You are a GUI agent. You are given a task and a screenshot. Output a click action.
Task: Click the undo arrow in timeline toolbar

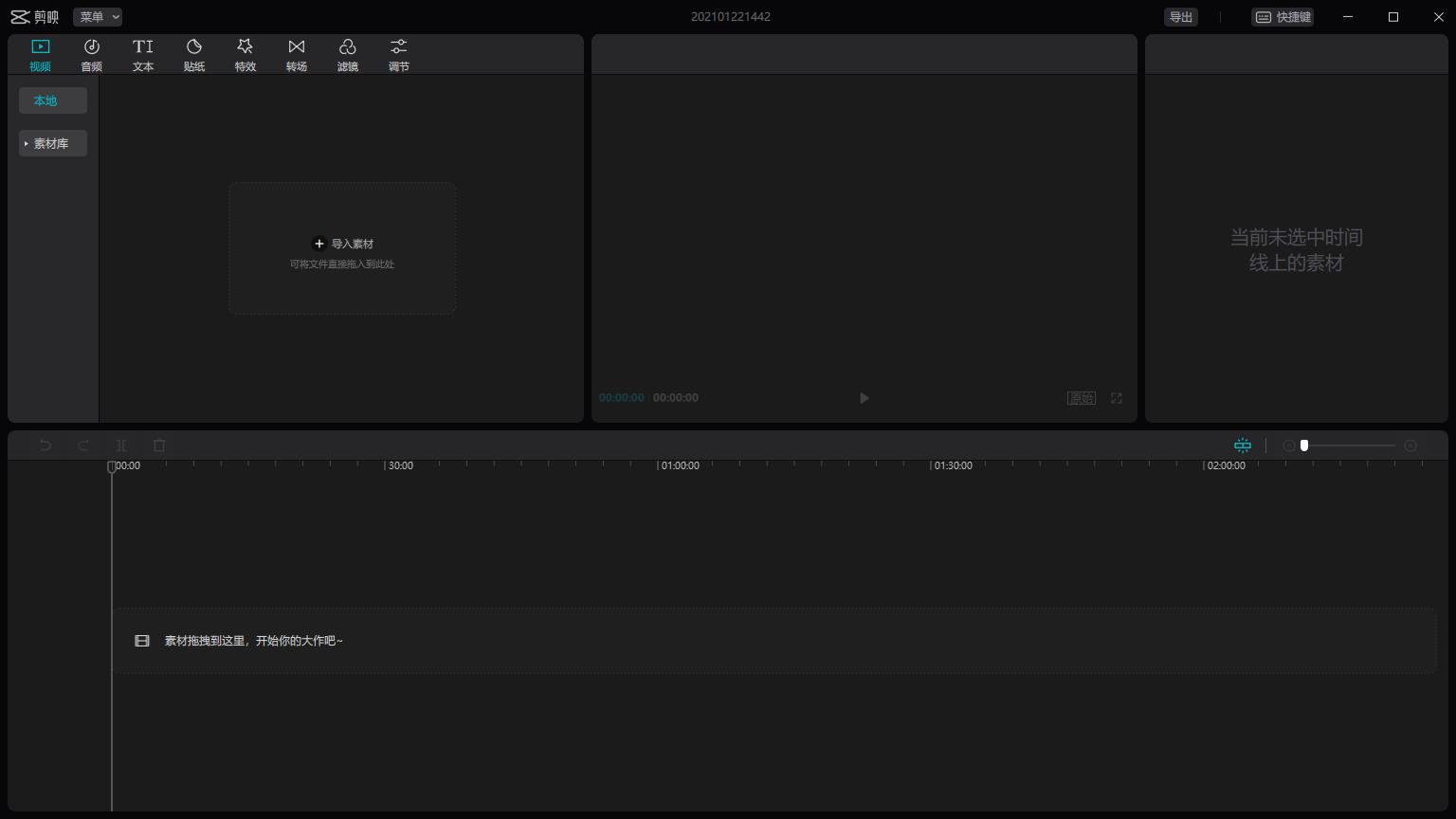pos(45,446)
